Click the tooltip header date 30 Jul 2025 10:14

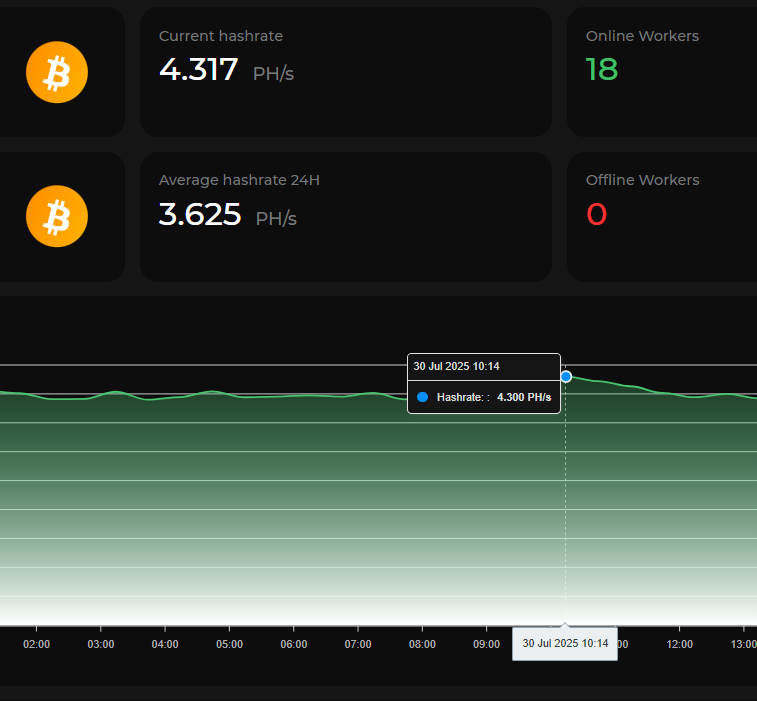click(x=456, y=366)
